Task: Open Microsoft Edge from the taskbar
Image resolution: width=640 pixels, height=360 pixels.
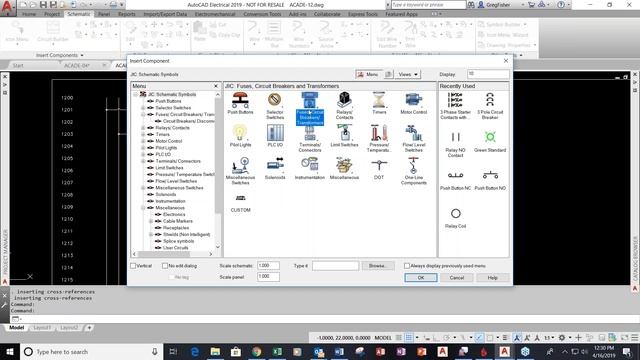Action: 195,351
